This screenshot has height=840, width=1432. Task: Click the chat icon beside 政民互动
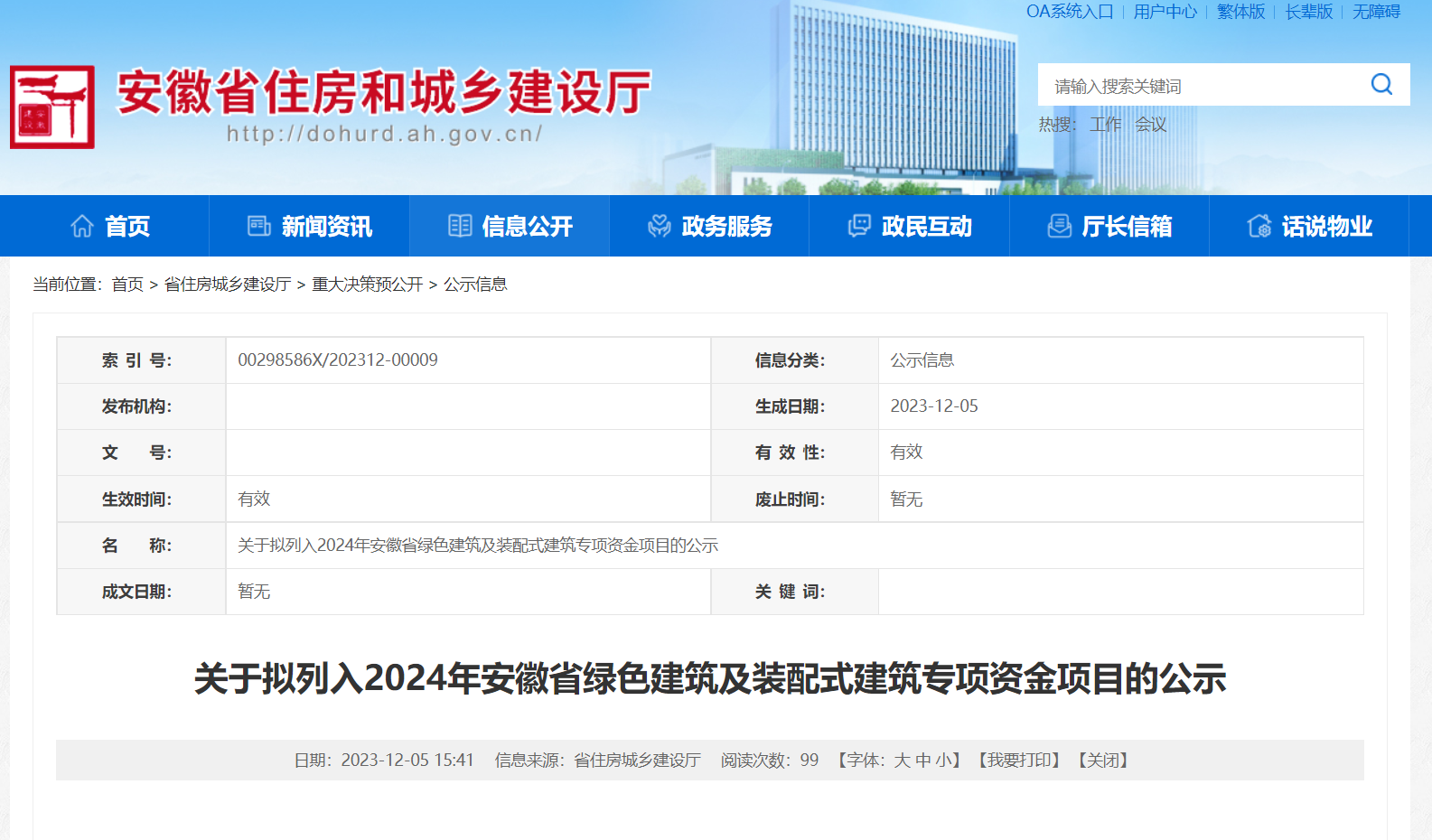(859, 226)
